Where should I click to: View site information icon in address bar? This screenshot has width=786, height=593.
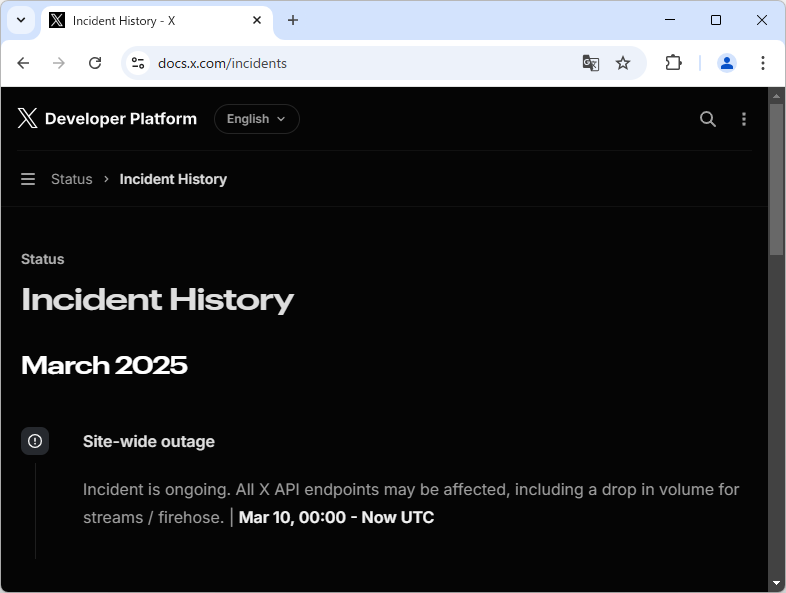click(138, 63)
